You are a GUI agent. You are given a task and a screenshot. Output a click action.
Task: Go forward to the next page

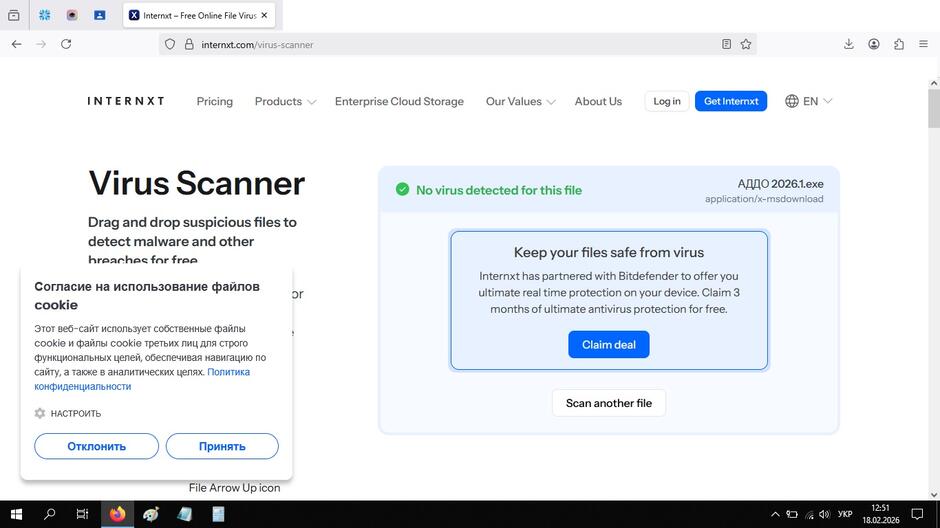[x=41, y=44]
